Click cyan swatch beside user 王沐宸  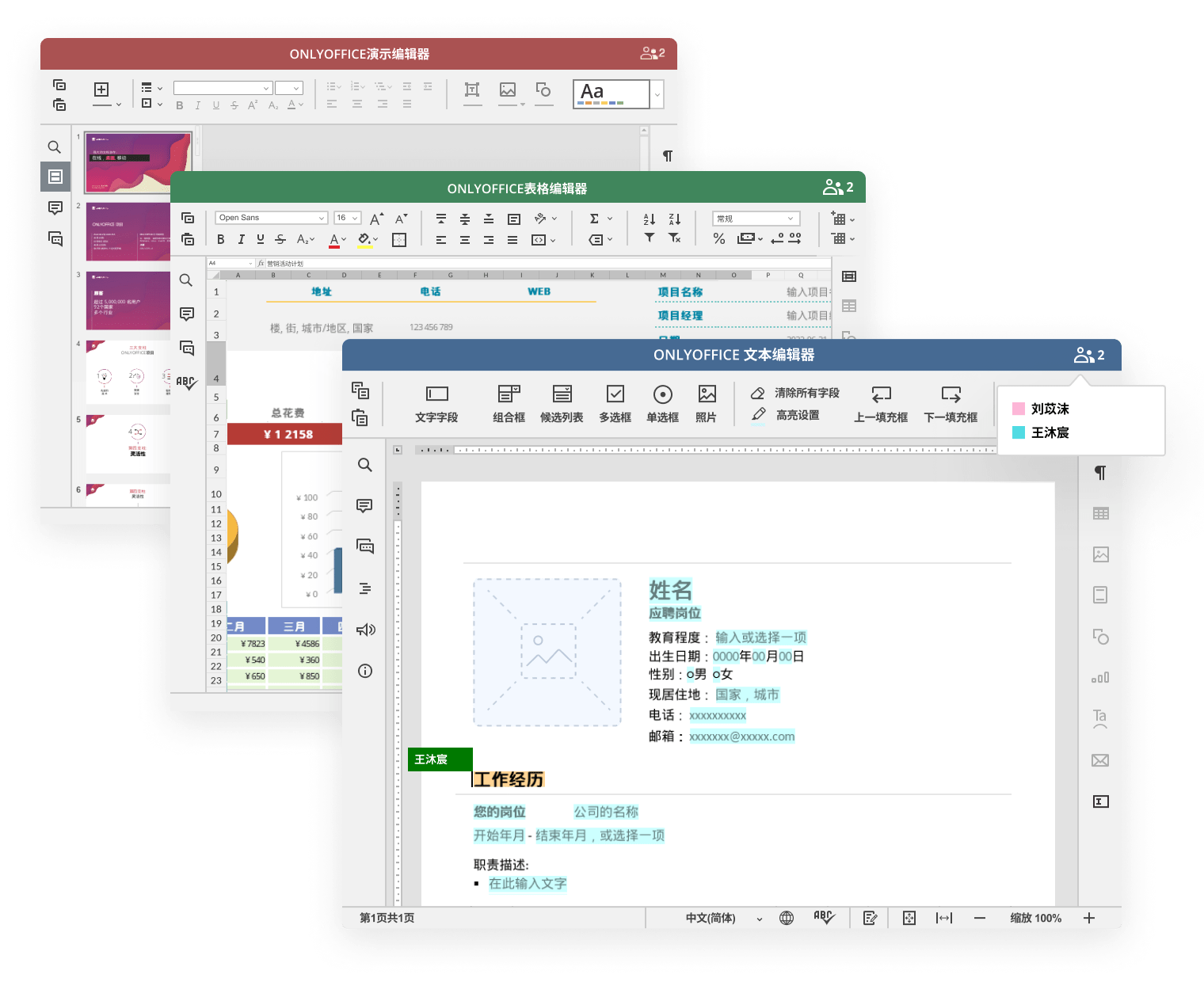pyautogui.click(x=1019, y=432)
